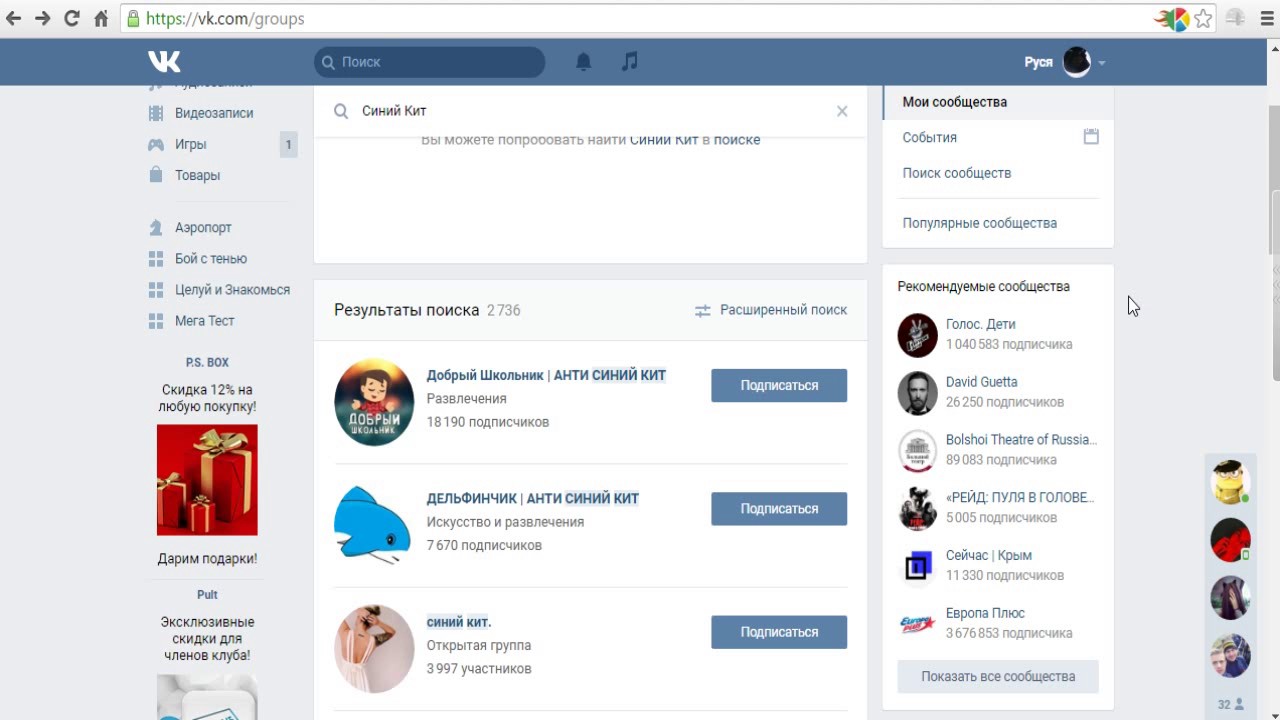Click the VK logo in header

[164, 61]
